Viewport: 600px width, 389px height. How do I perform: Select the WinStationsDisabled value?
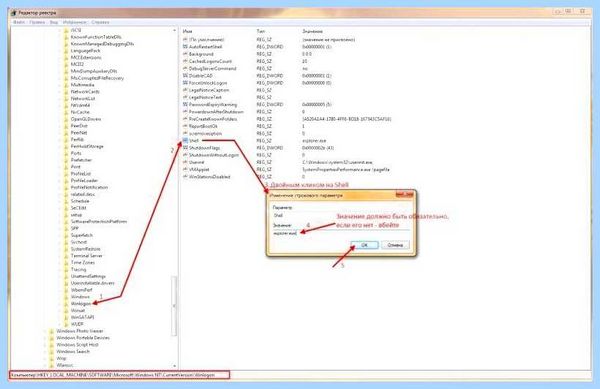tap(209, 177)
